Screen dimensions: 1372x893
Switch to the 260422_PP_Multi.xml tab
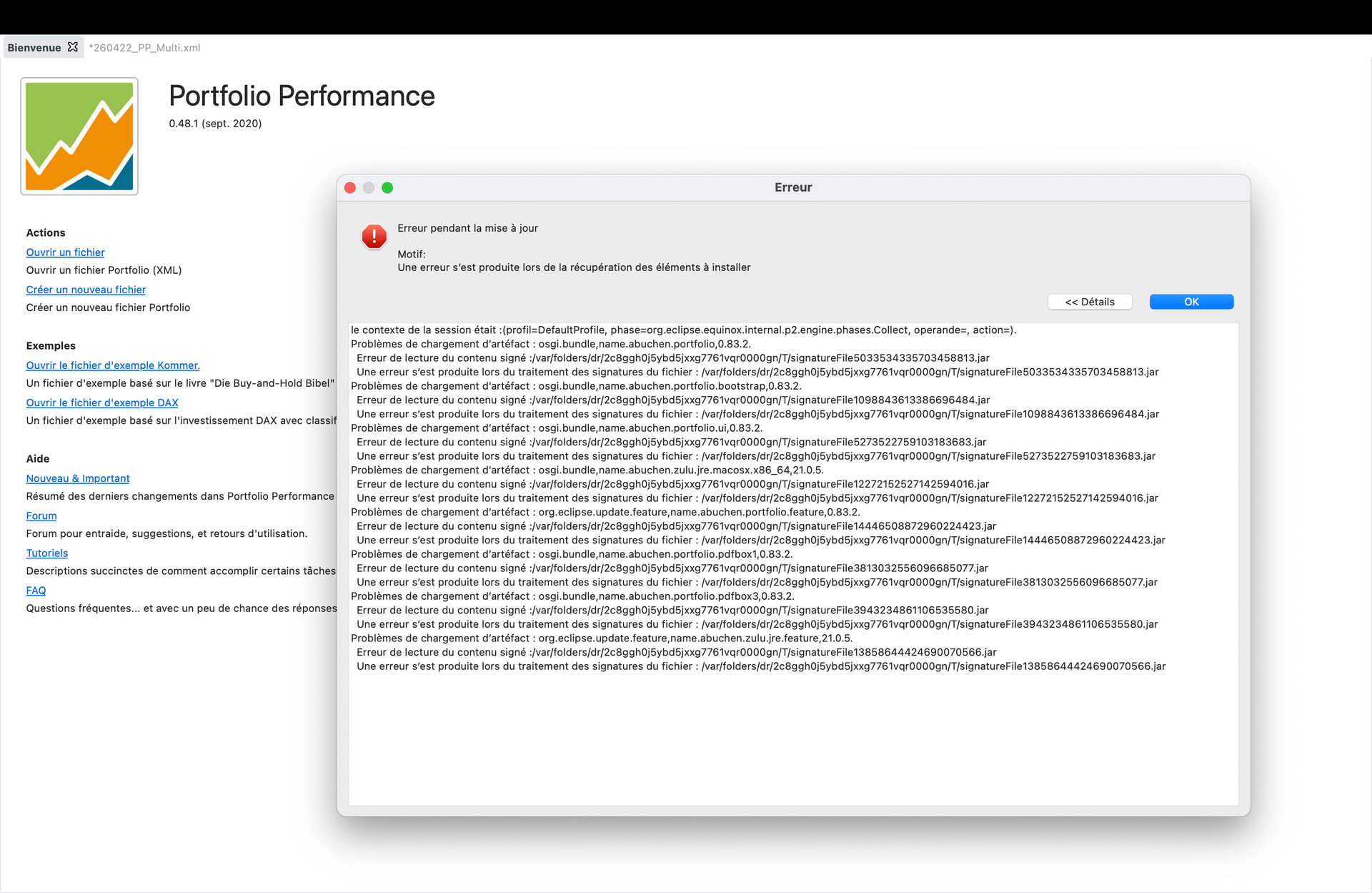[x=144, y=48]
